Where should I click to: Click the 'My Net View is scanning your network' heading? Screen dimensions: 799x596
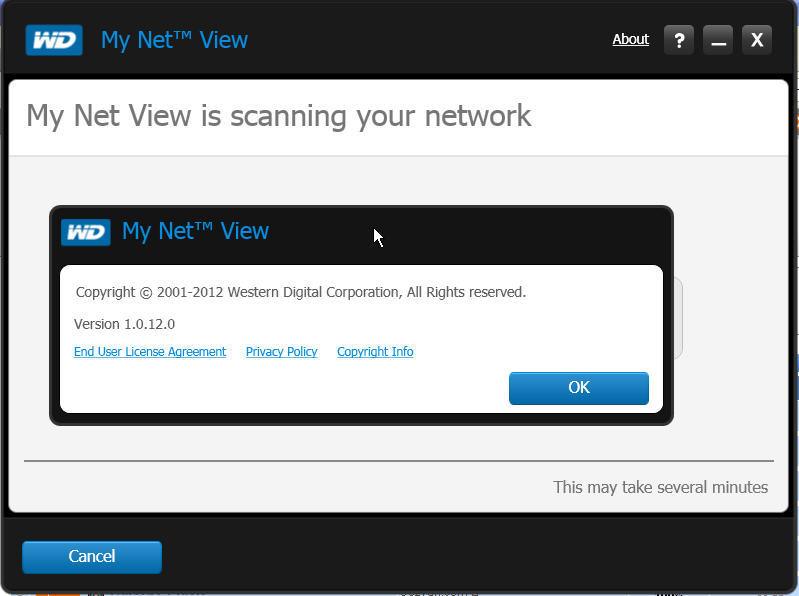coord(279,116)
